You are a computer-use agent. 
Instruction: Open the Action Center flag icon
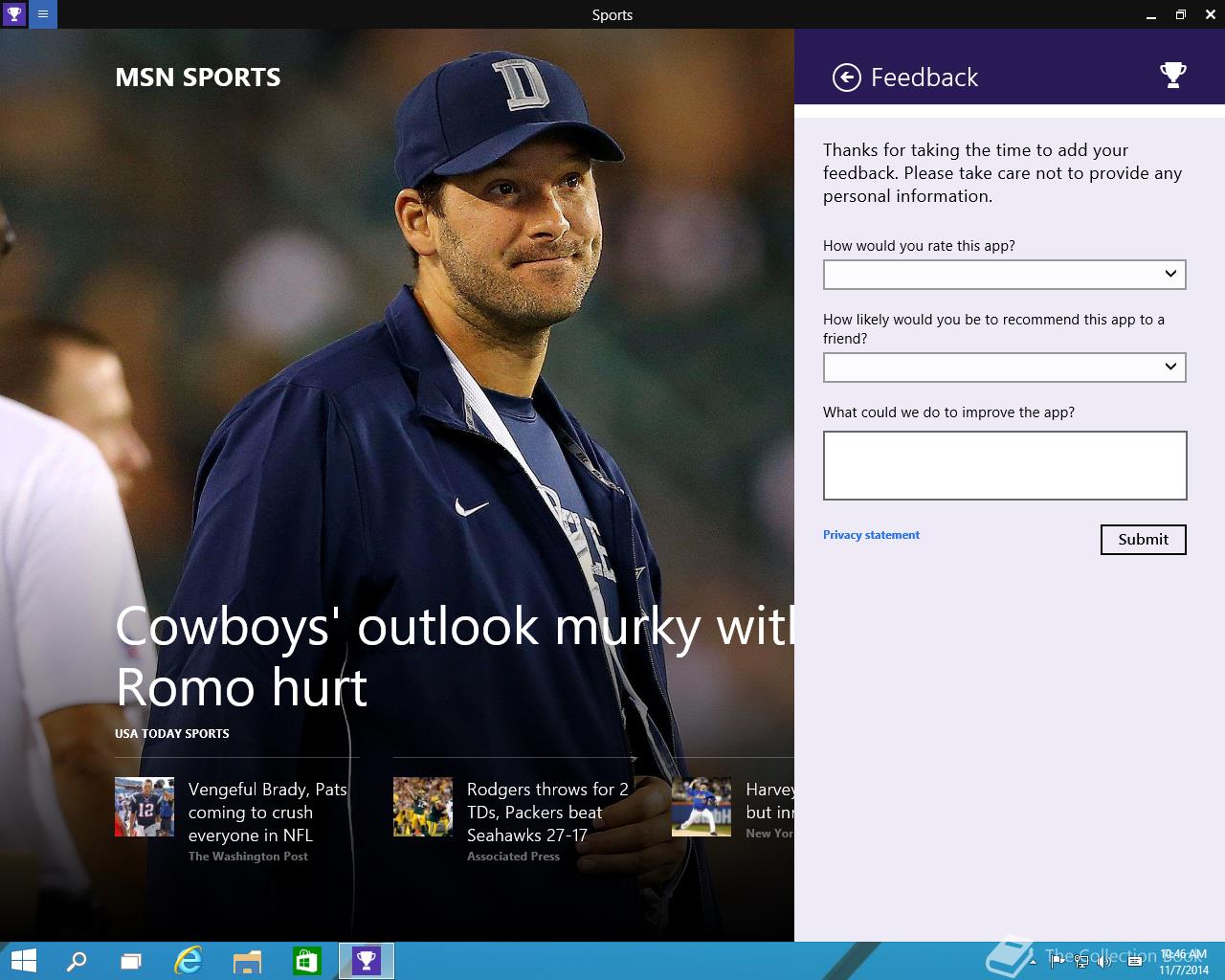click(x=1058, y=961)
